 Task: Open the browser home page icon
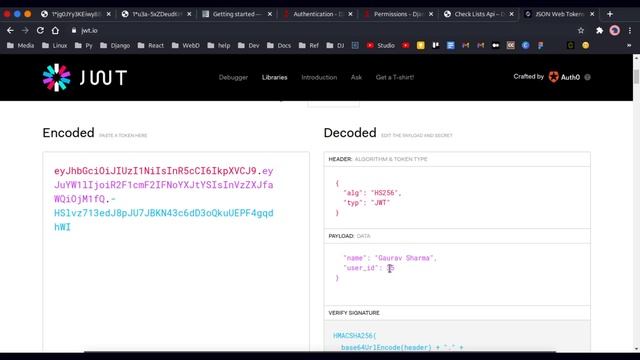55,31
